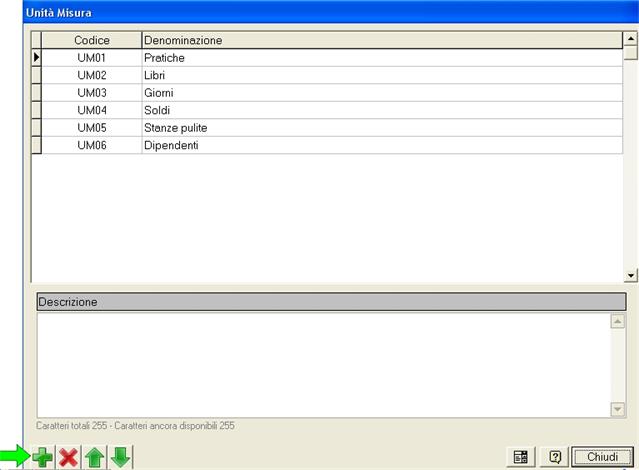Click the UM03 code cell
The image size is (639, 470).
click(91, 93)
